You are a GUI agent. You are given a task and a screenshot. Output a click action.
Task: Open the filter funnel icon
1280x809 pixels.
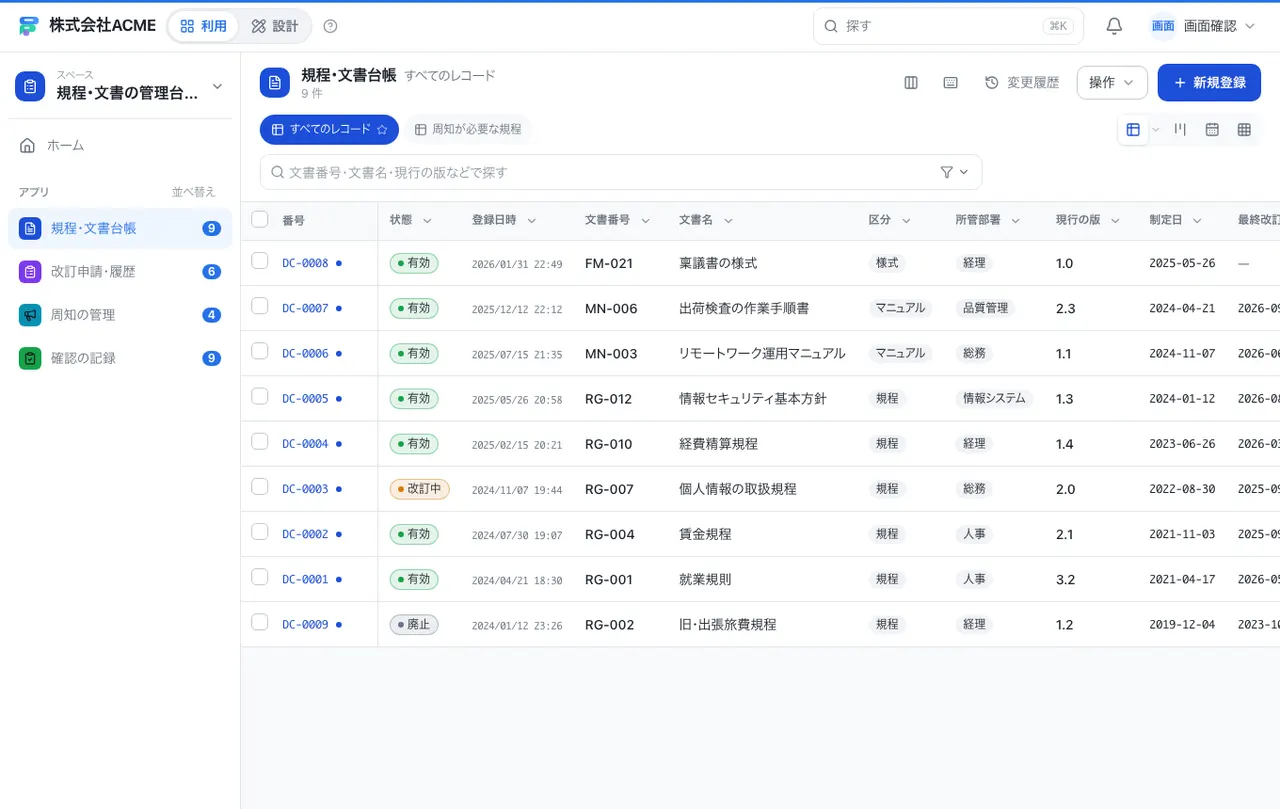(947, 172)
